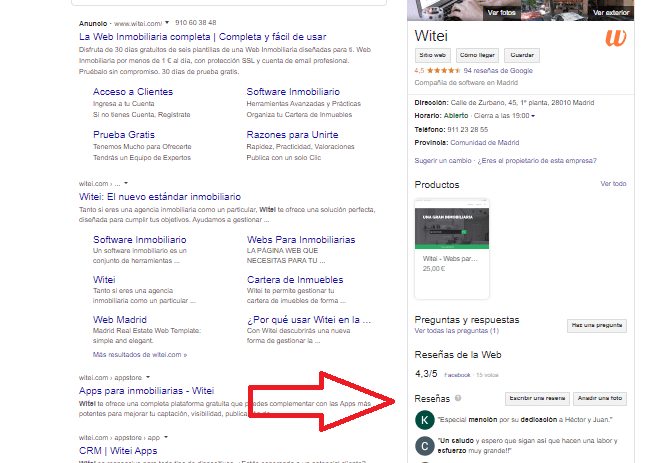Click the review mentioning 'Héctor y Juan'
This screenshot has height=463, width=651.
(525, 420)
